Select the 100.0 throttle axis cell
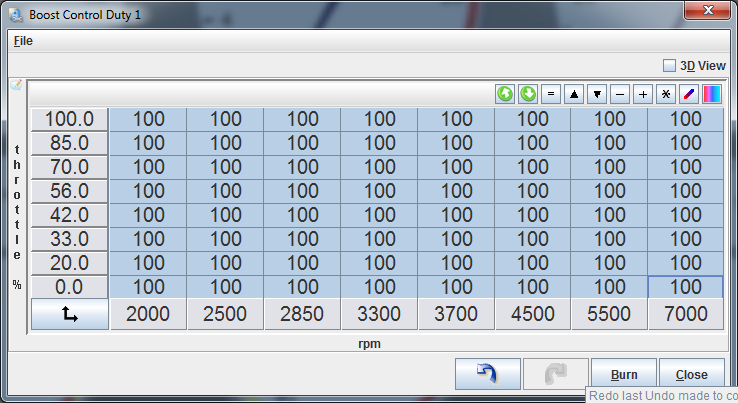 click(70, 119)
